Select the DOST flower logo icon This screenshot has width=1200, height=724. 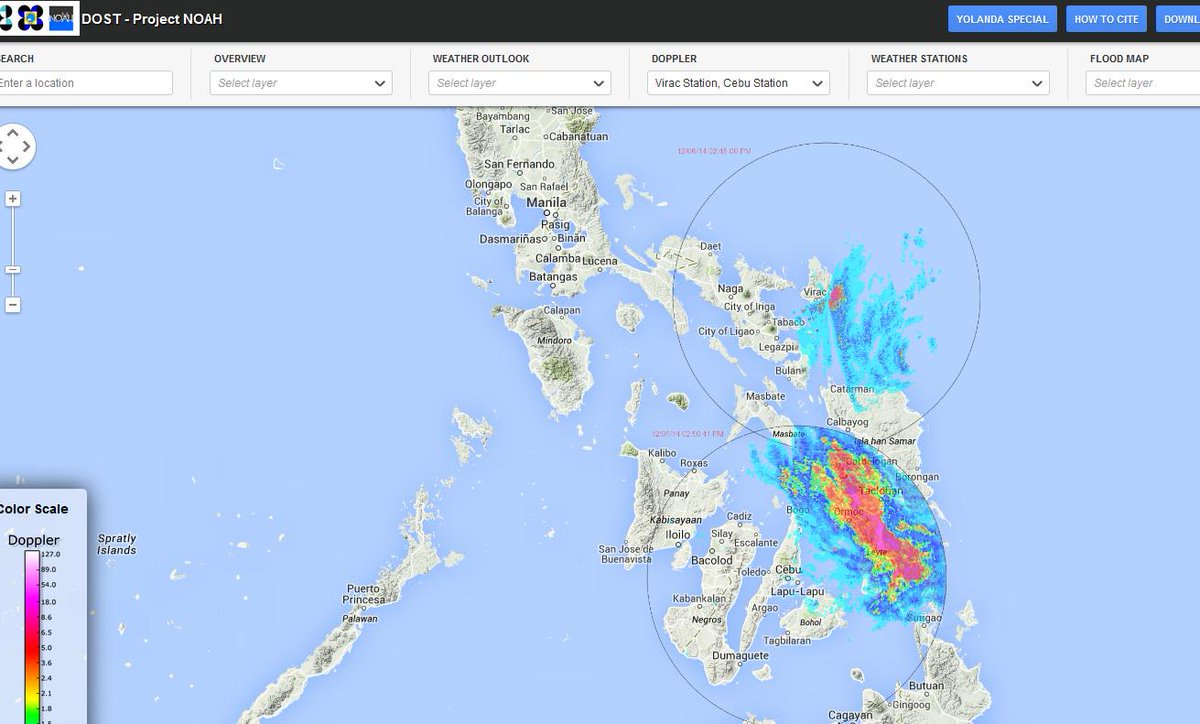(30, 18)
